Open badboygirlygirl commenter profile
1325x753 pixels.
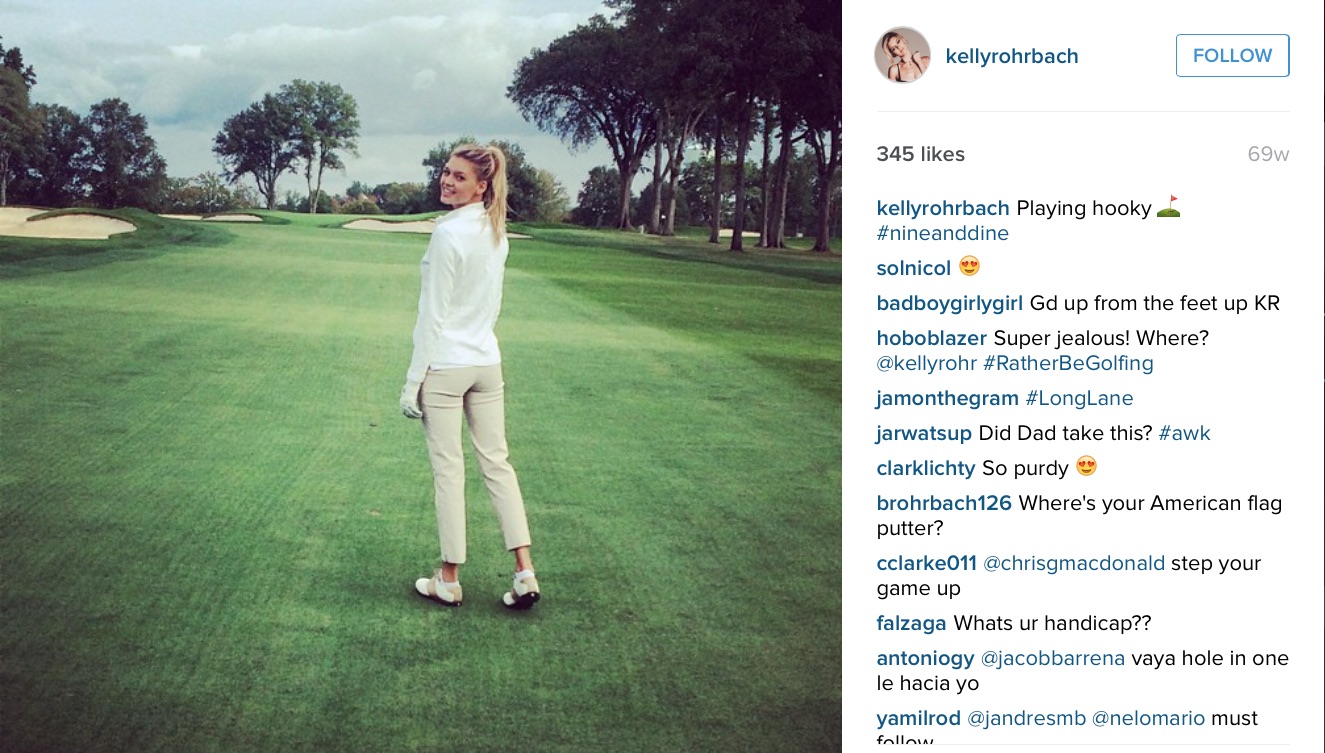tap(950, 304)
